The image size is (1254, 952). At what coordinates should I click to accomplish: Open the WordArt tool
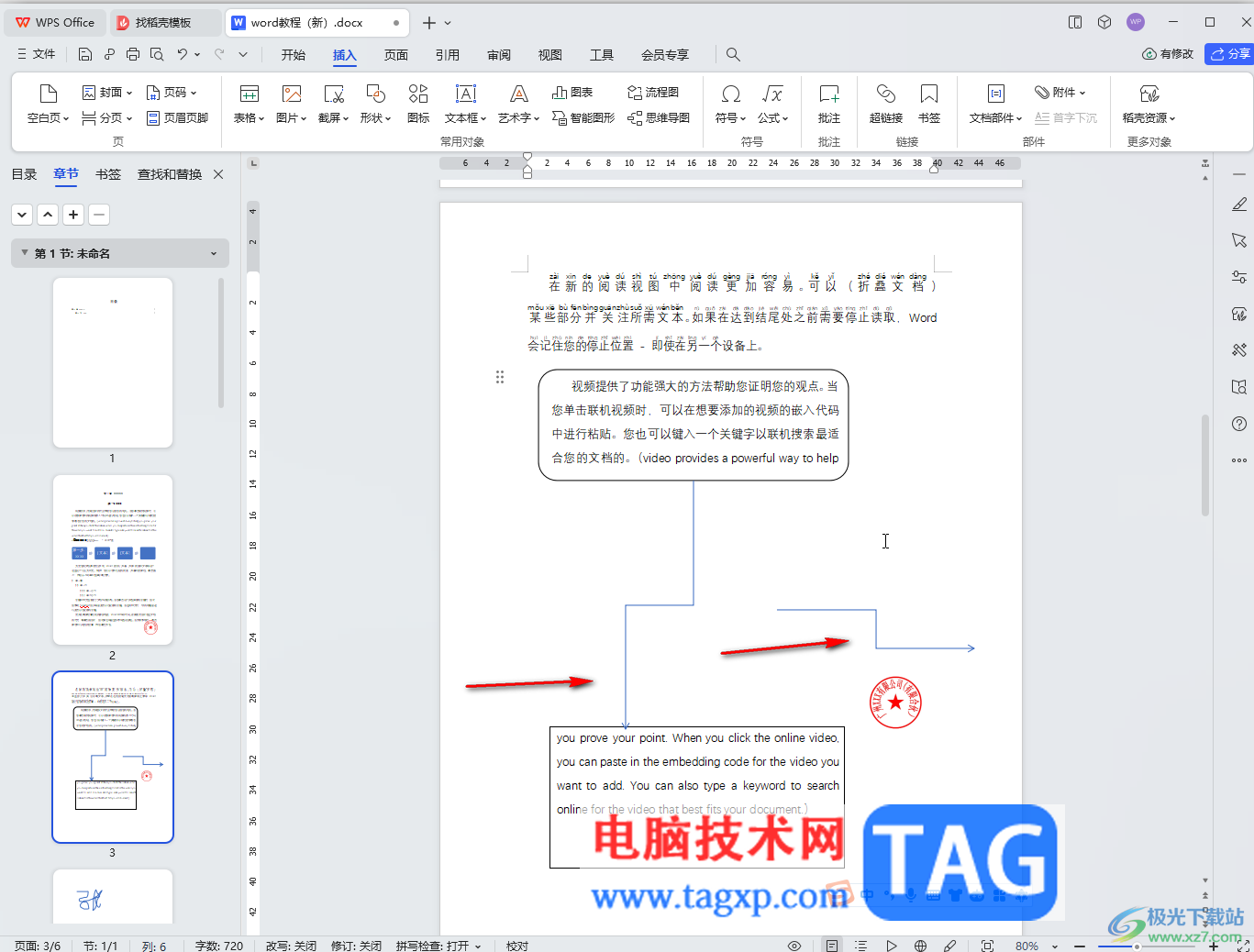click(519, 104)
